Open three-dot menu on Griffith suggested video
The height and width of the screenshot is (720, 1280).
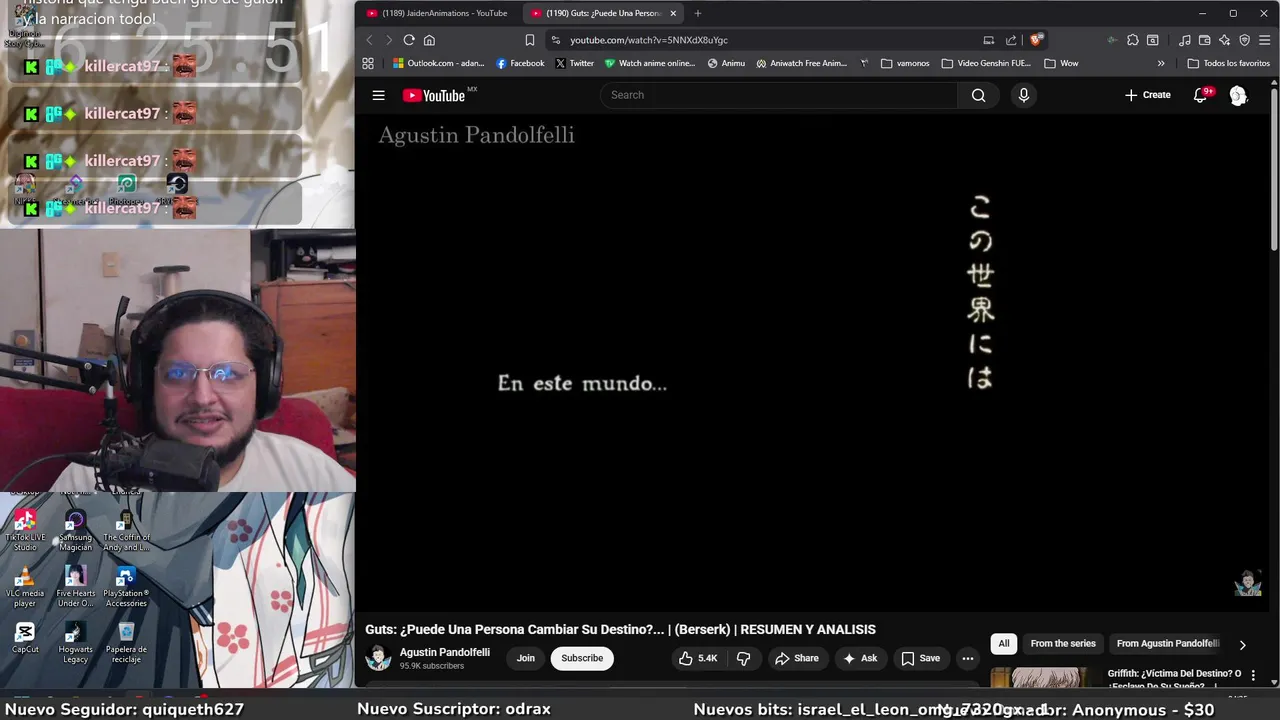tap(1253, 676)
